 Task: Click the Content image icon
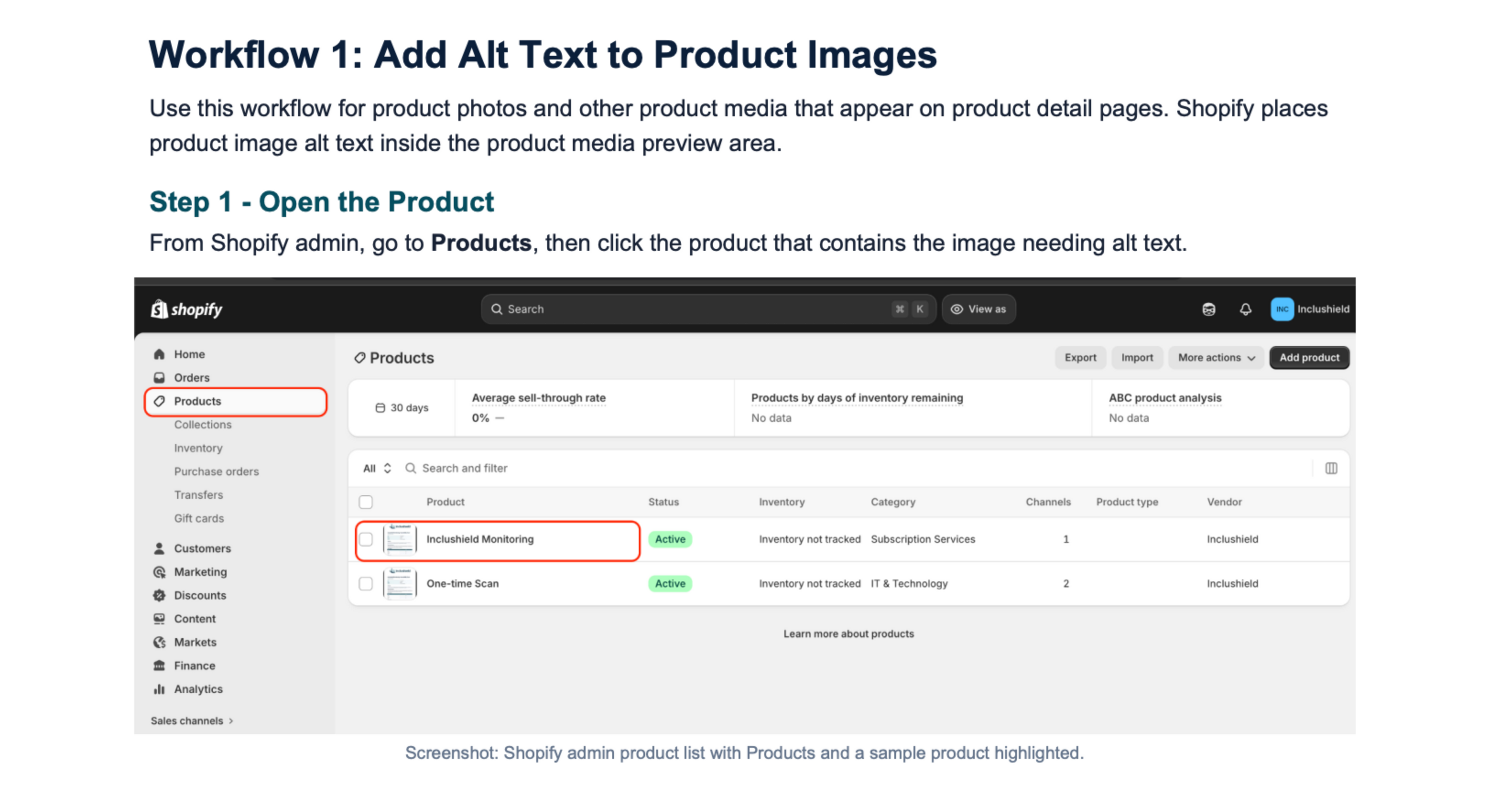[x=159, y=619]
